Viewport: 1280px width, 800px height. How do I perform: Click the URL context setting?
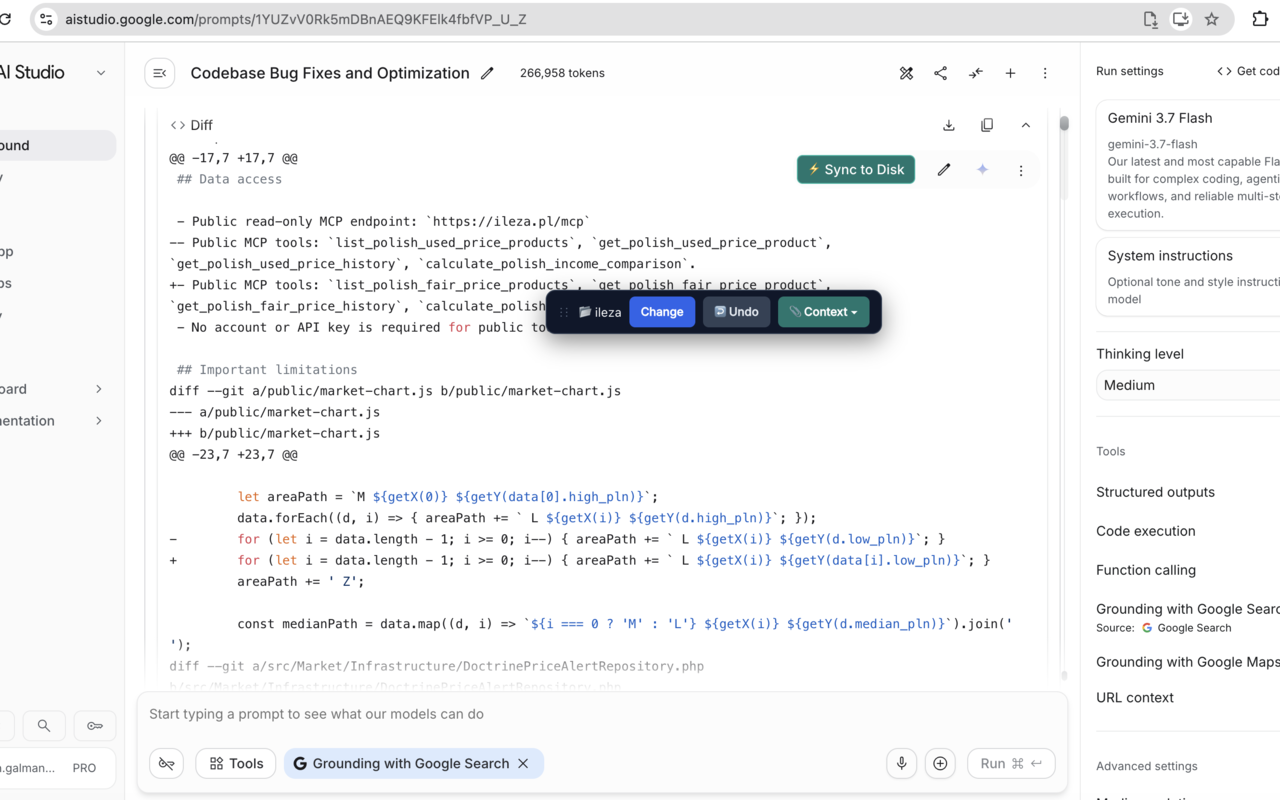point(1135,698)
